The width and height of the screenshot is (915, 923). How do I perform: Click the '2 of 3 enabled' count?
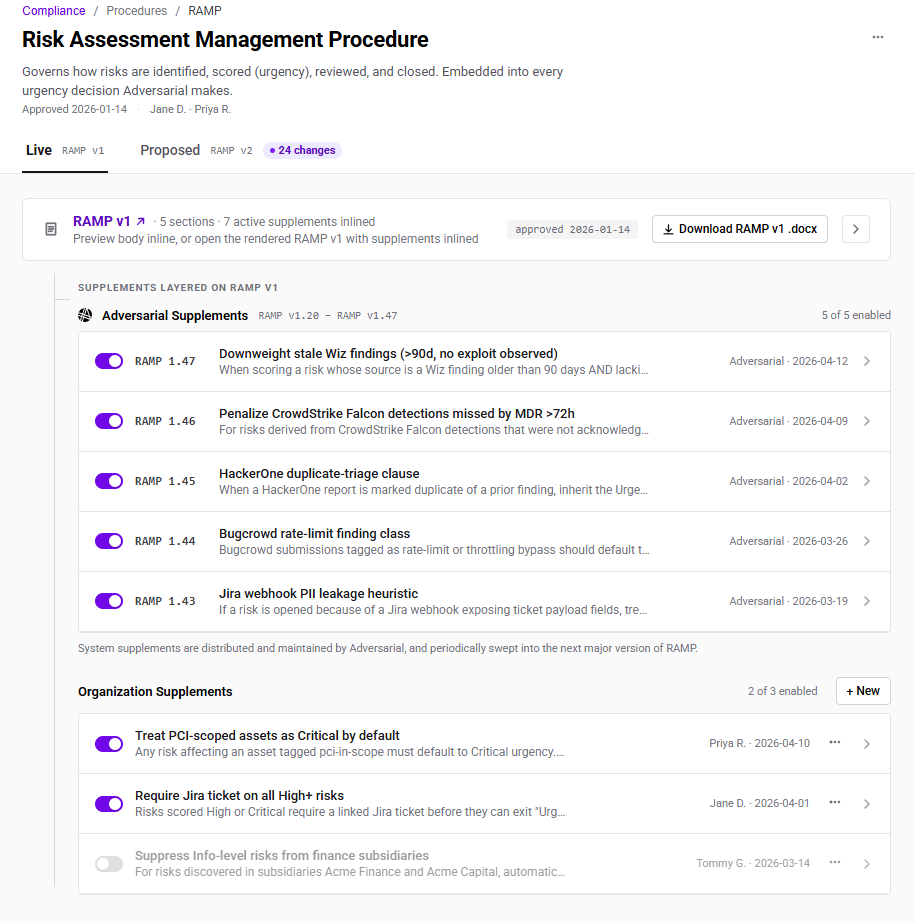(x=783, y=691)
